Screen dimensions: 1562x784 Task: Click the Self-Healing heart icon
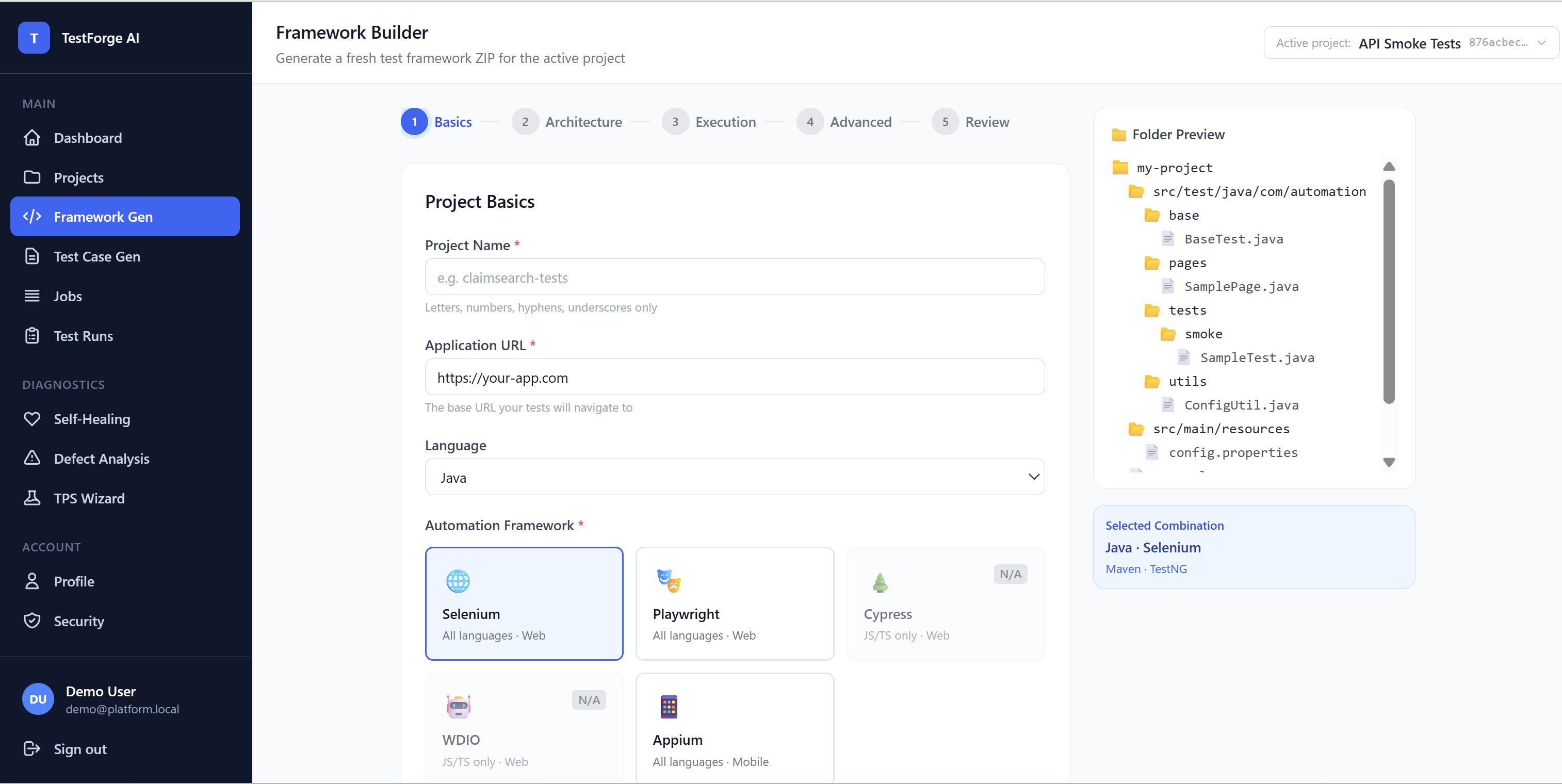(32, 418)
